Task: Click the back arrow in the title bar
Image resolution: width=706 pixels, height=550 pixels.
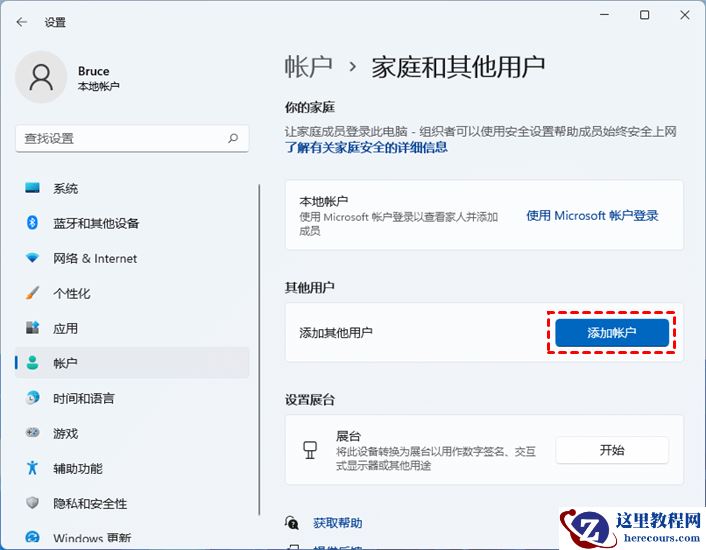Action: tap(21, 22)
